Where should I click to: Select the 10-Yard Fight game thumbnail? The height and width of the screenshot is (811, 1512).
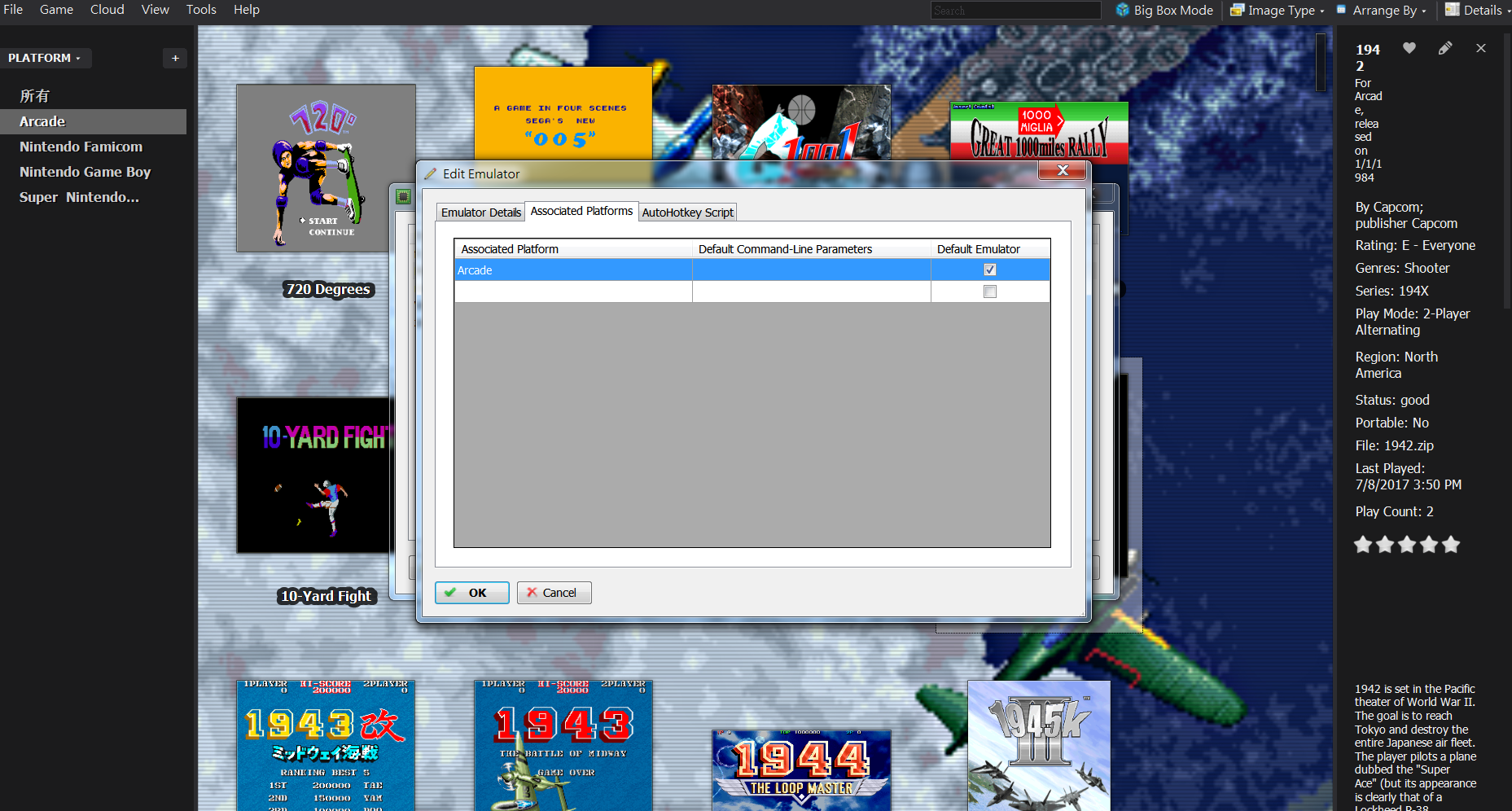313,476
